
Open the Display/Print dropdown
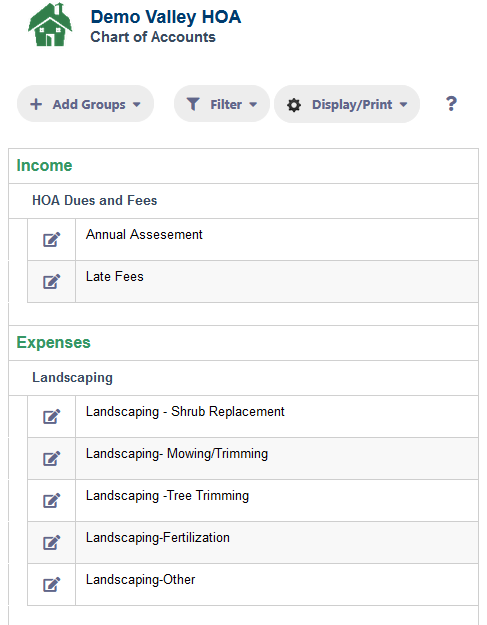coord(347,104)
